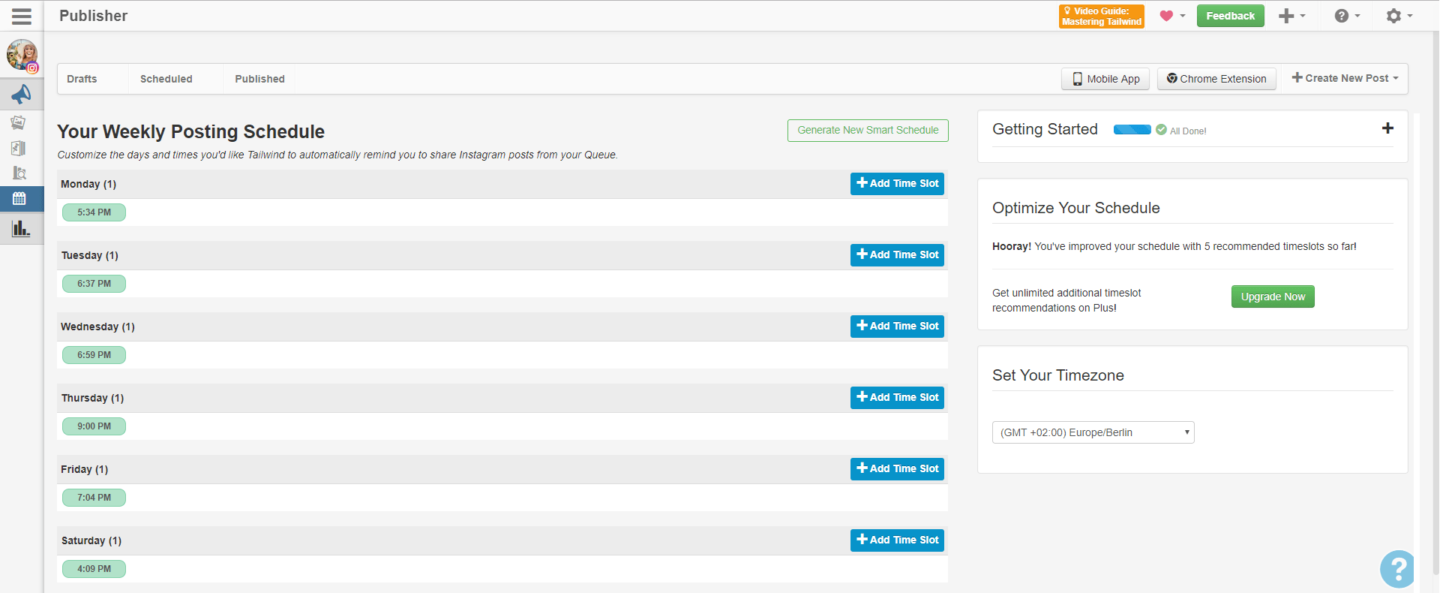Click the Getting Started progress bar
The height and width of the screenshot is (593, 1440).
(1132, 130)
